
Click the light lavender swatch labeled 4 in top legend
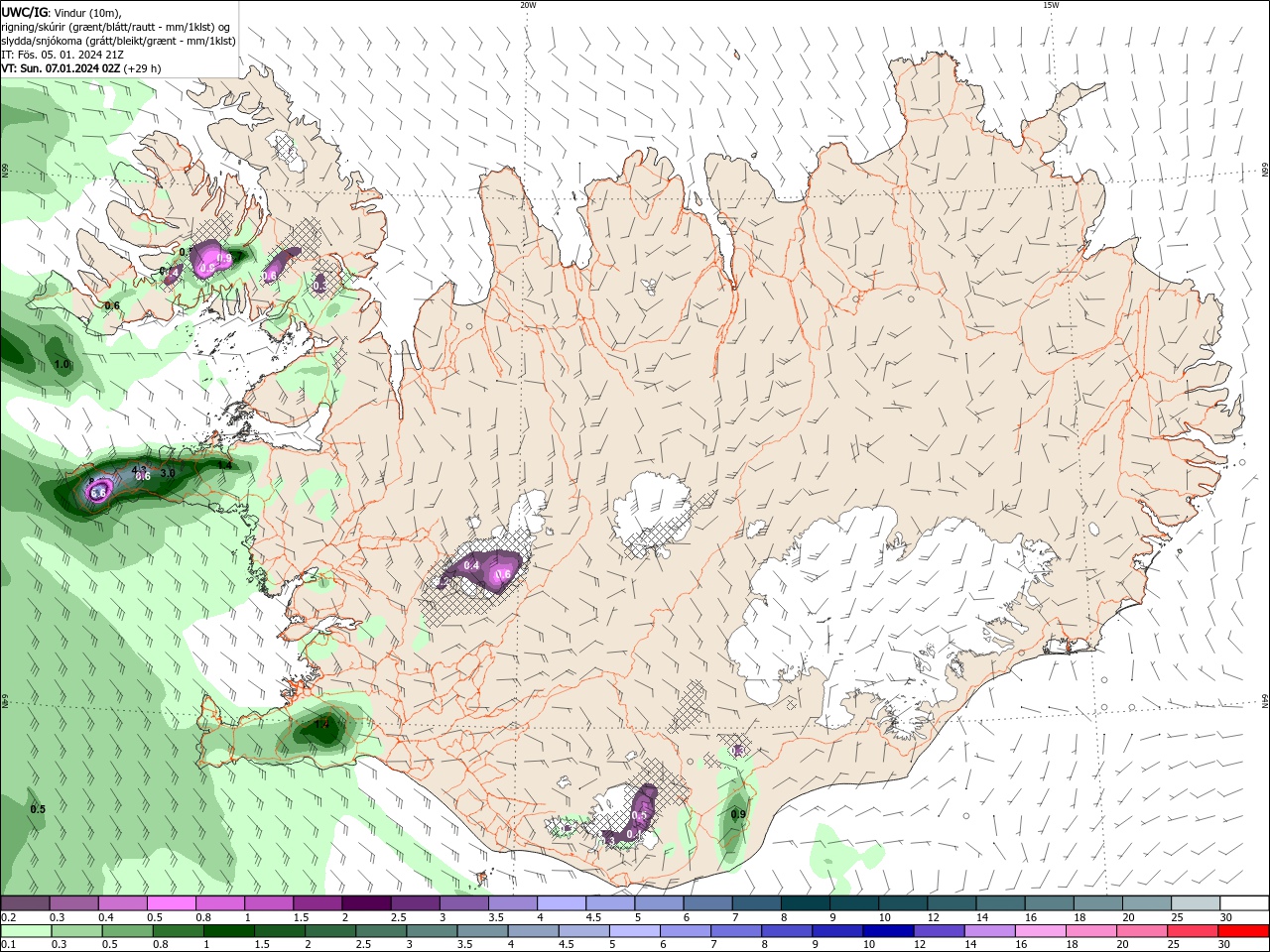click(x=562, y=903)
